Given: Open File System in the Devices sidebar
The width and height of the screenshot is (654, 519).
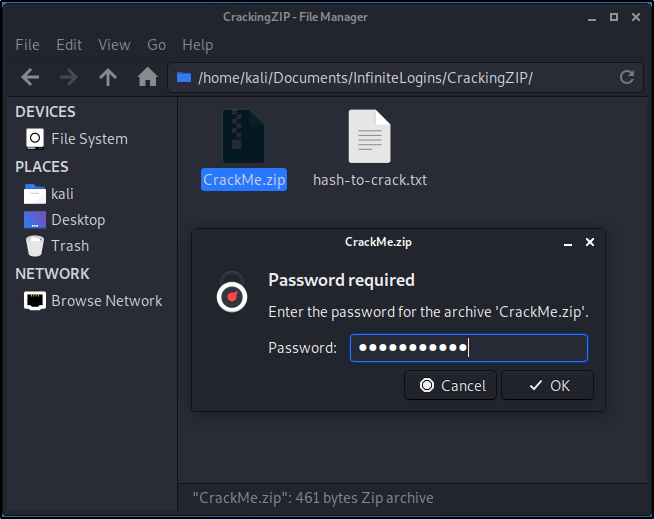Looking at the screenshot, I should [x=89, y=139].
